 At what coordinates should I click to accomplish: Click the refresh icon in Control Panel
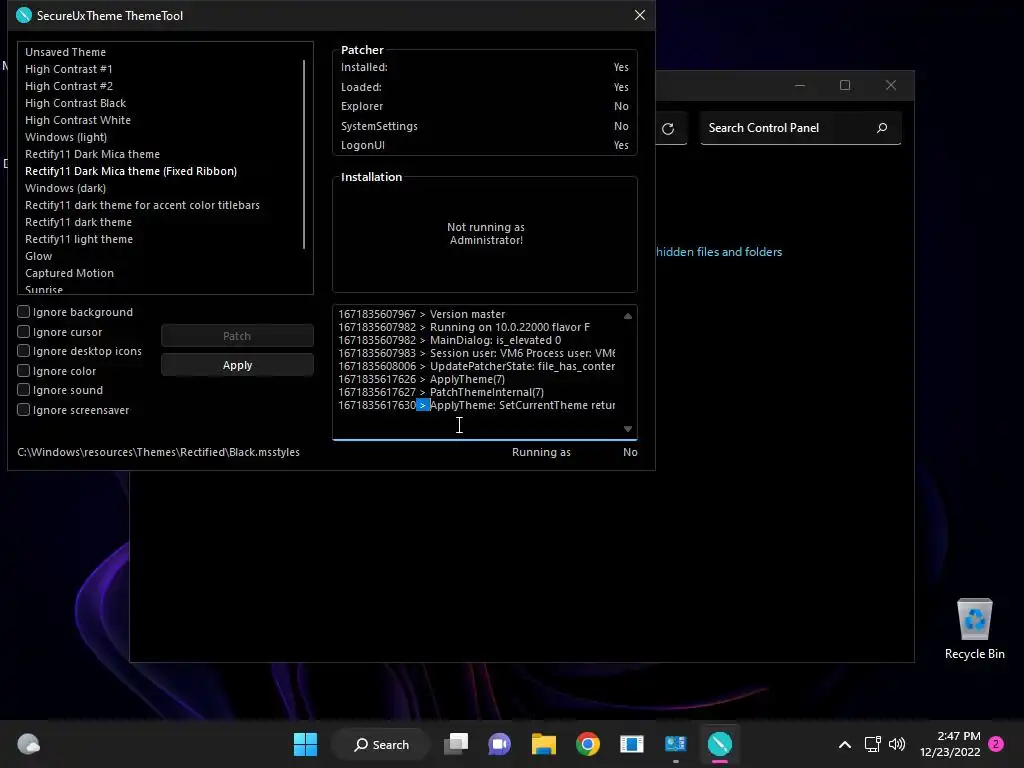[667, 129]
